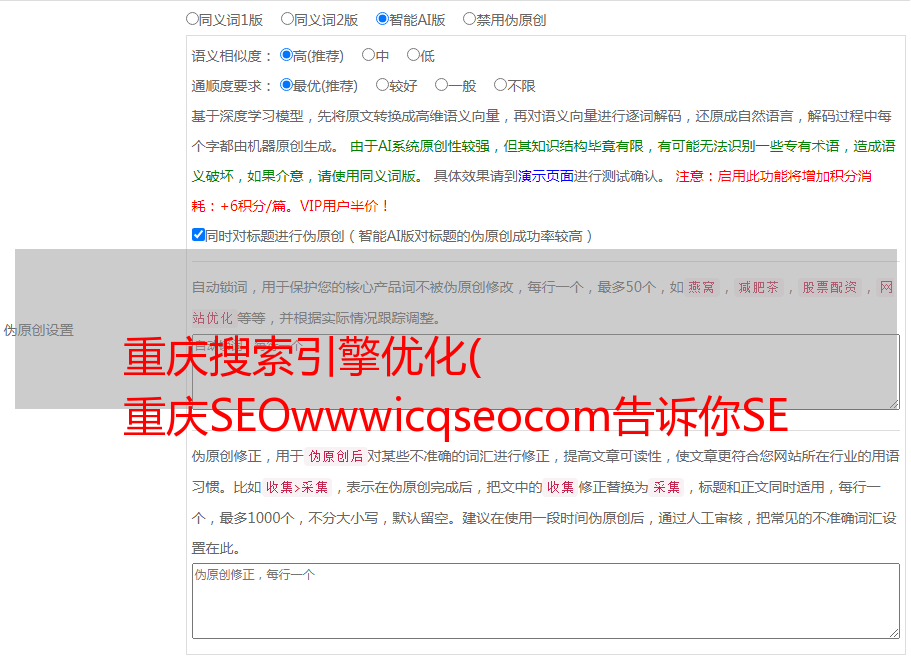This screenshot has width=911, height=658.
Task: Click the resize grip of 伪原创修正 textarea
Action: click(894, 633)
